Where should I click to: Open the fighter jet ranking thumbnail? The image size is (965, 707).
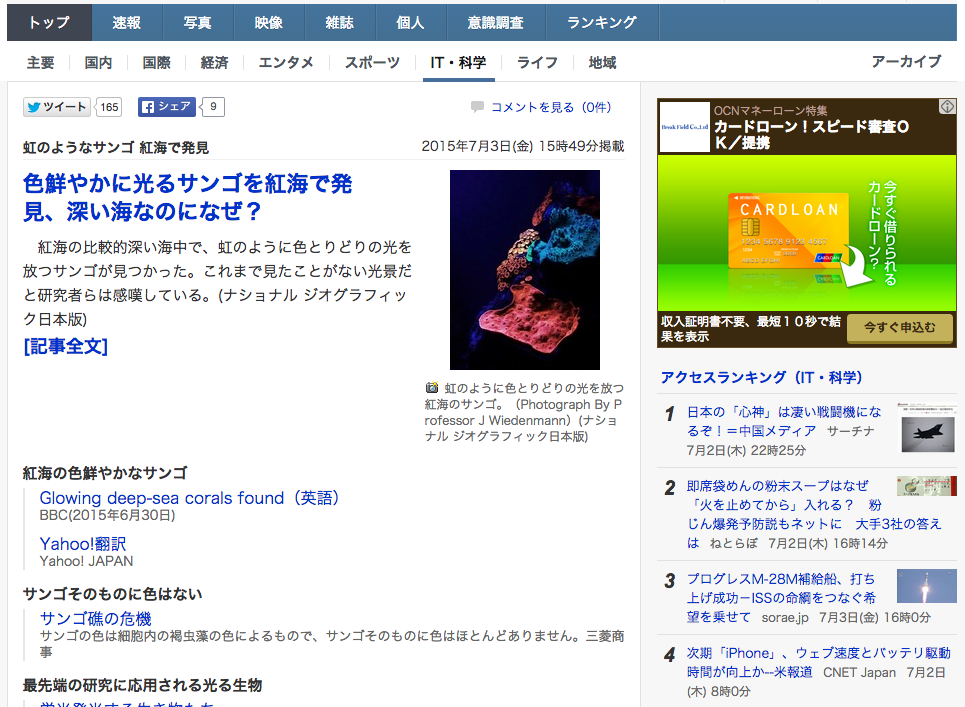pos(926,423)
